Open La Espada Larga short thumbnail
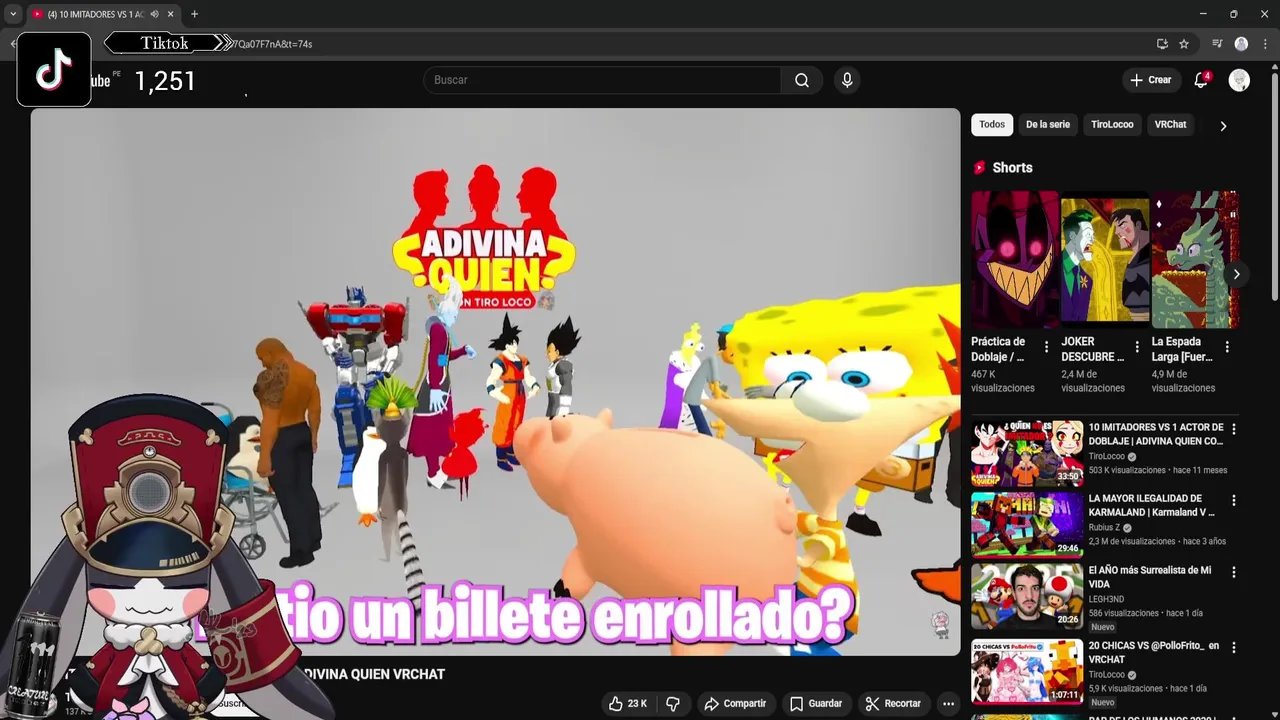Image resolution: width=1280 pixels, height=720 pixels. pos(1195,260)
